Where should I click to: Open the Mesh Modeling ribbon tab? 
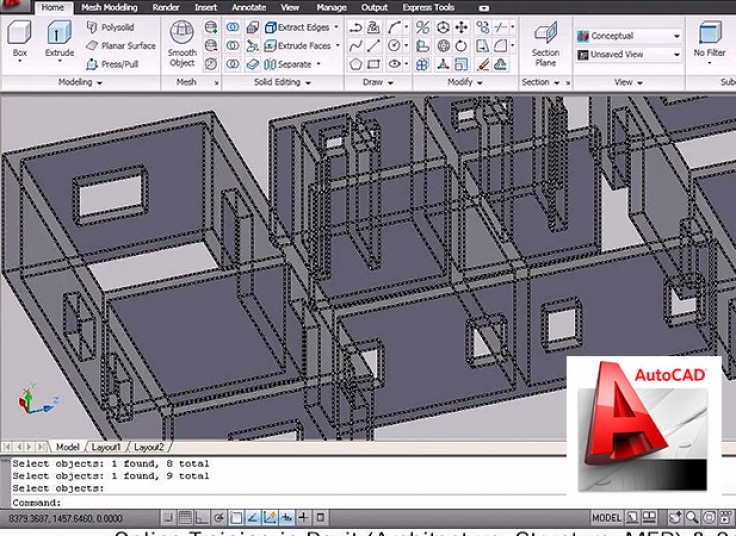click(x=109, y=7)
